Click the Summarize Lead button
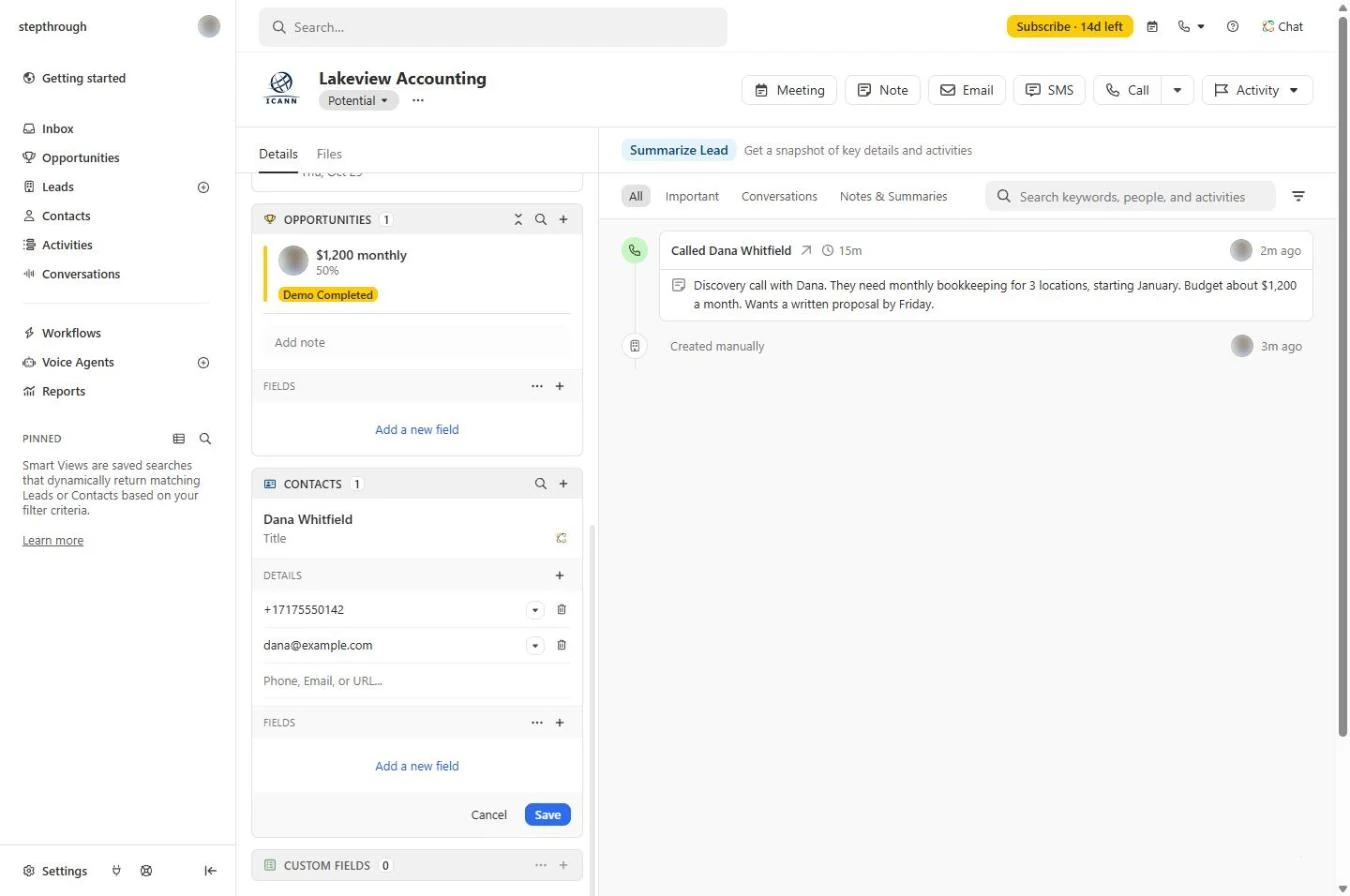Screen dimensions: 1350x896 679,150
